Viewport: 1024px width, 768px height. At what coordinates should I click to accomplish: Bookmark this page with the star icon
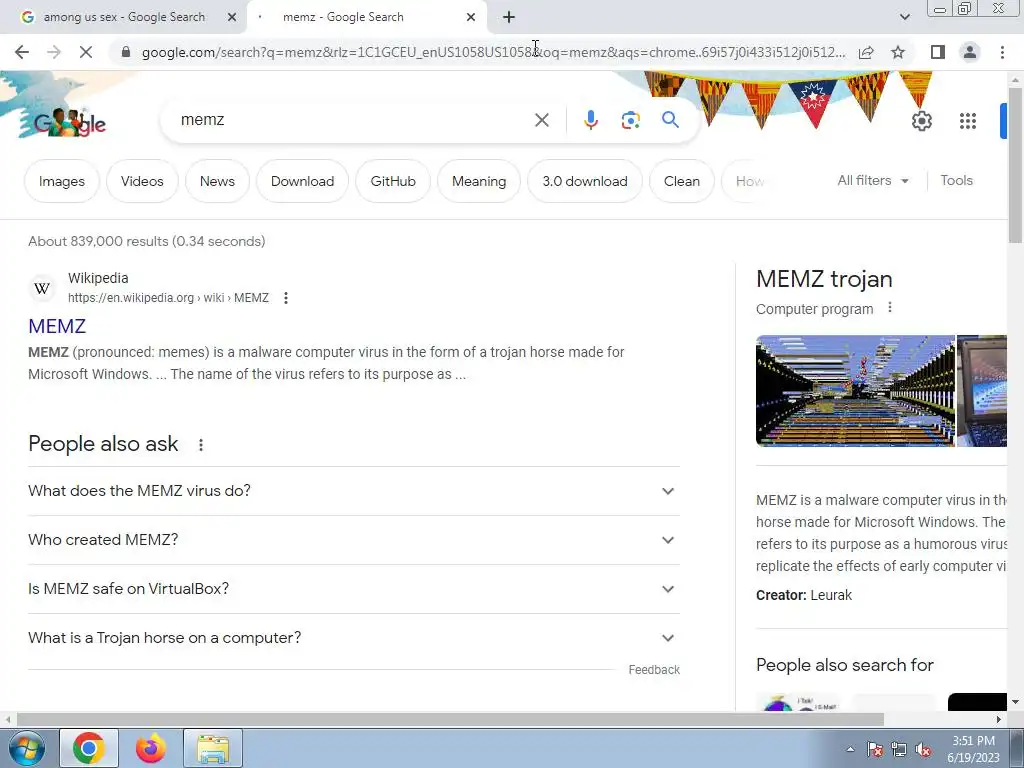898,52
